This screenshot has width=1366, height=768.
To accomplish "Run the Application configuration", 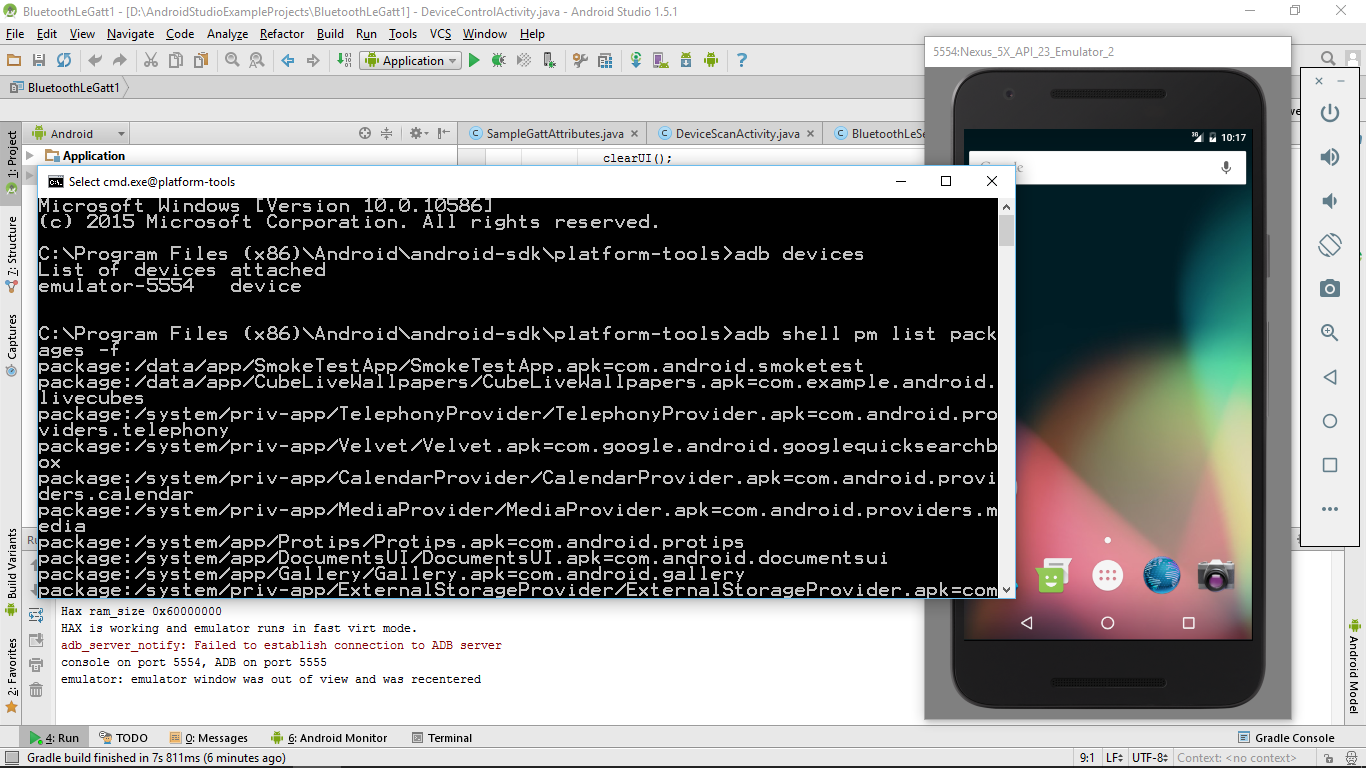I will [473, 60].
